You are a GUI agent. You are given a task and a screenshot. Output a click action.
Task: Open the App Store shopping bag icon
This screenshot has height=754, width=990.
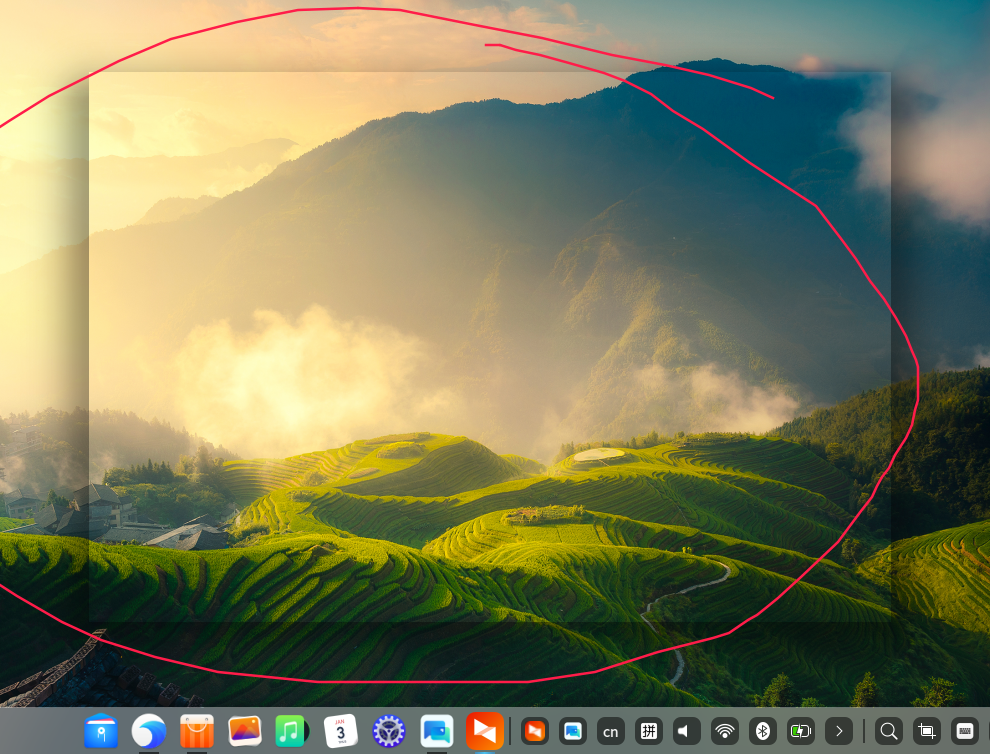coord(197,731)
